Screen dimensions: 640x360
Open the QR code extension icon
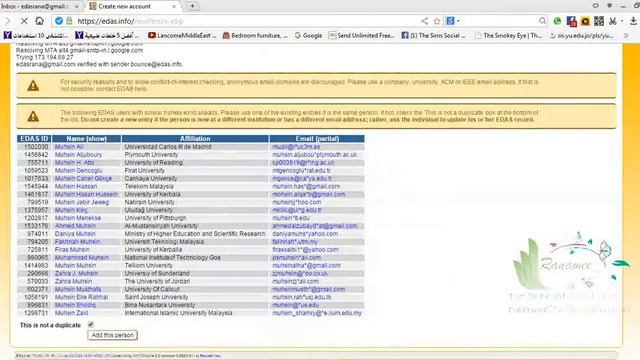pyautogui.click(x=599, y=21)
